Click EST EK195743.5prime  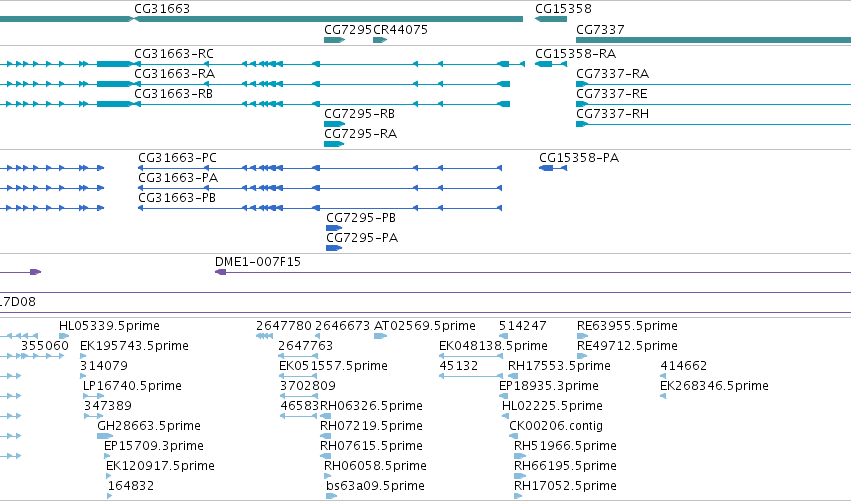(x=134, y=346)
